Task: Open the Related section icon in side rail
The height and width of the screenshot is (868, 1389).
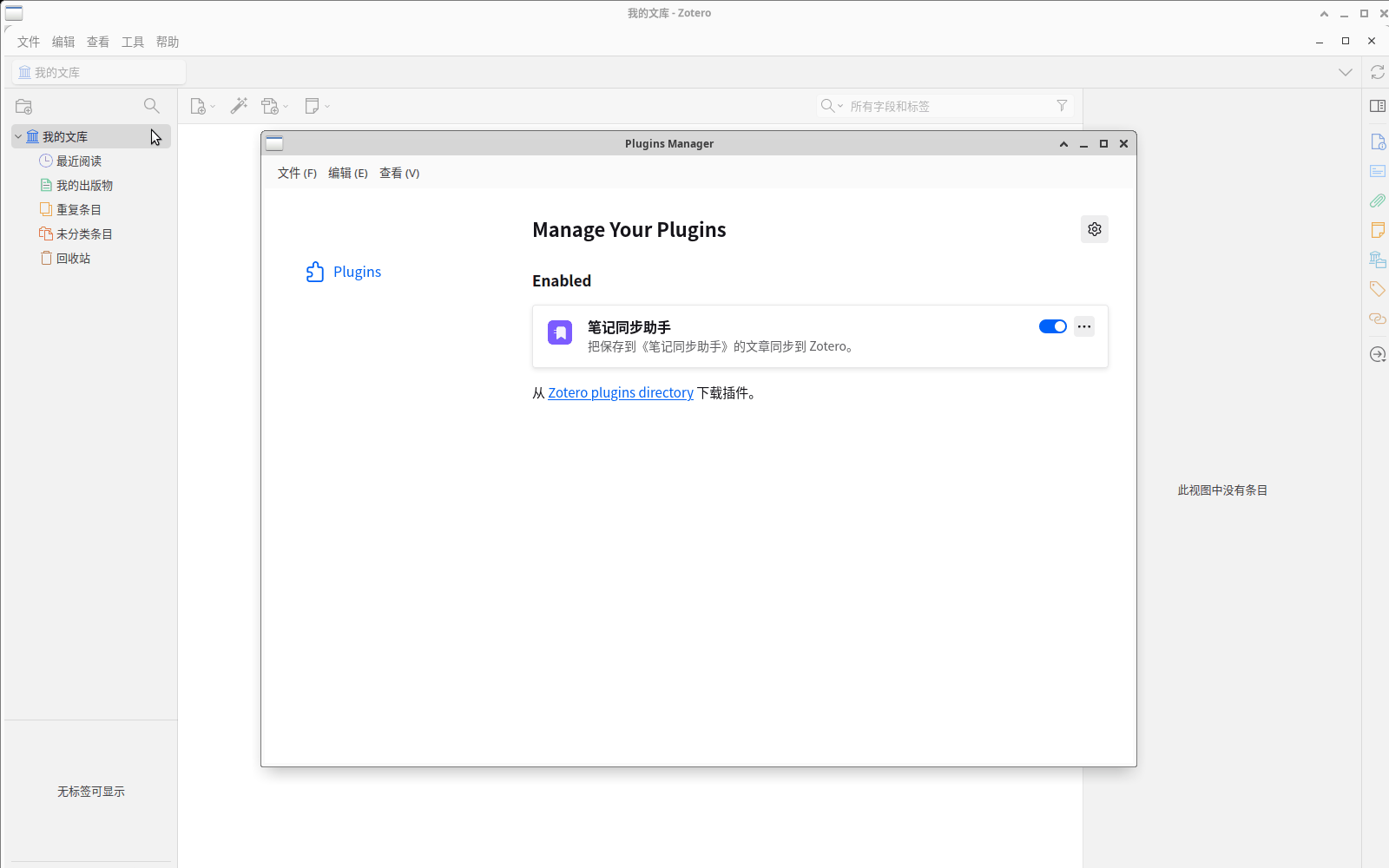Action: point(1377,319)
